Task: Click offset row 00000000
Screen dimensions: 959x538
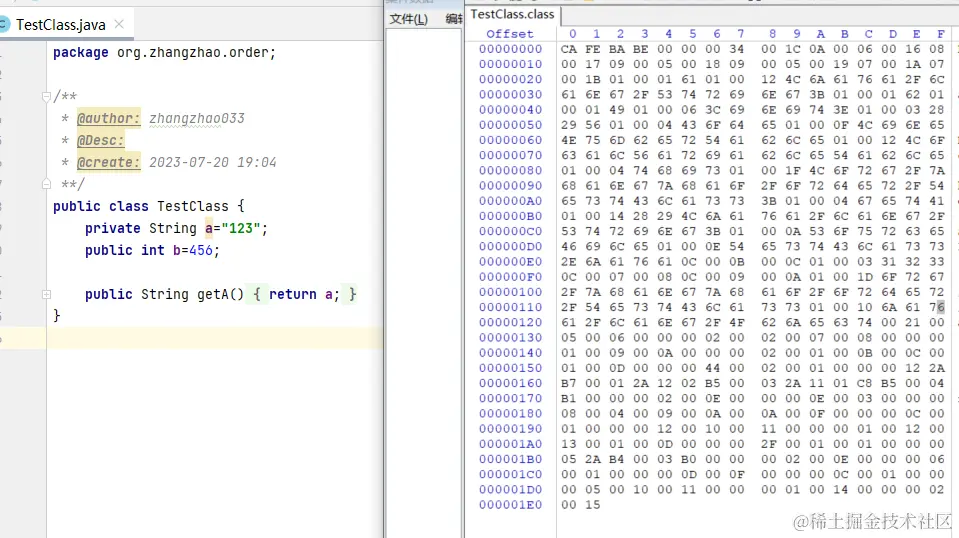Action: point(510,49)
